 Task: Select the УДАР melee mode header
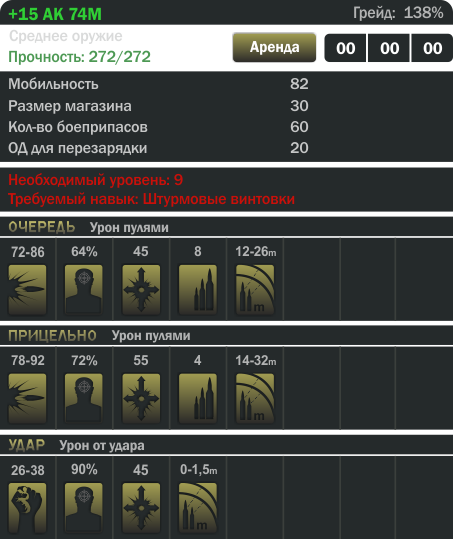(27, 445)
